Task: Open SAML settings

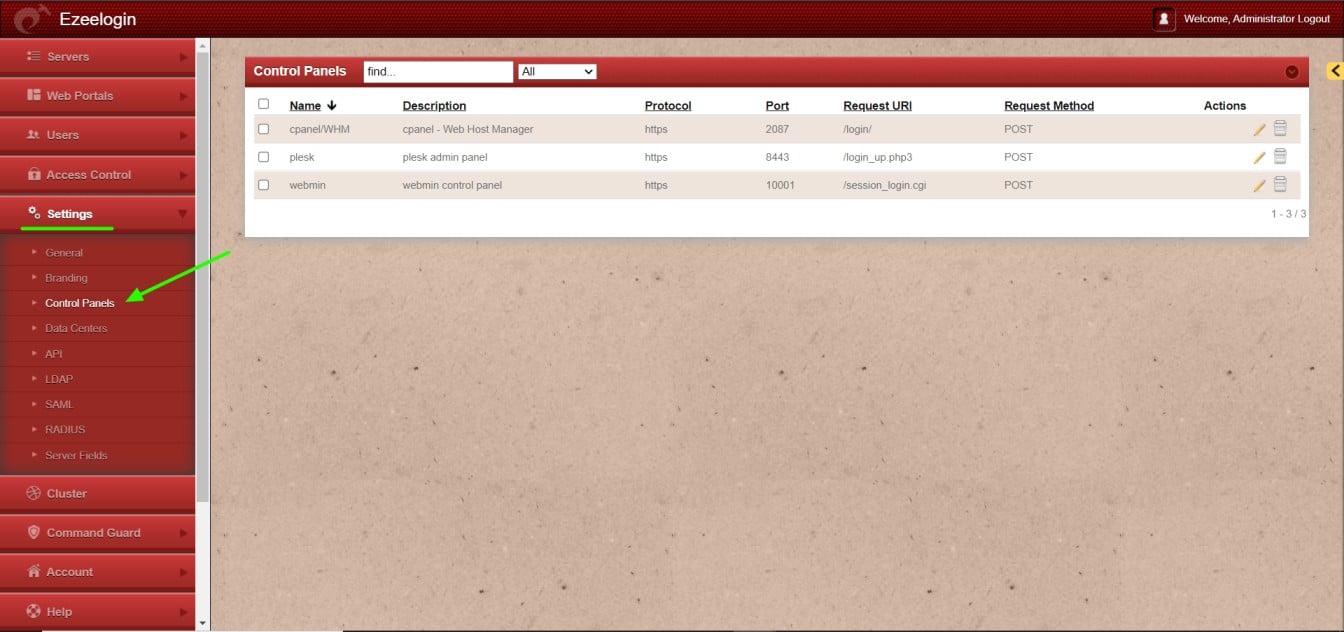Action: click(x=59, y=404)
